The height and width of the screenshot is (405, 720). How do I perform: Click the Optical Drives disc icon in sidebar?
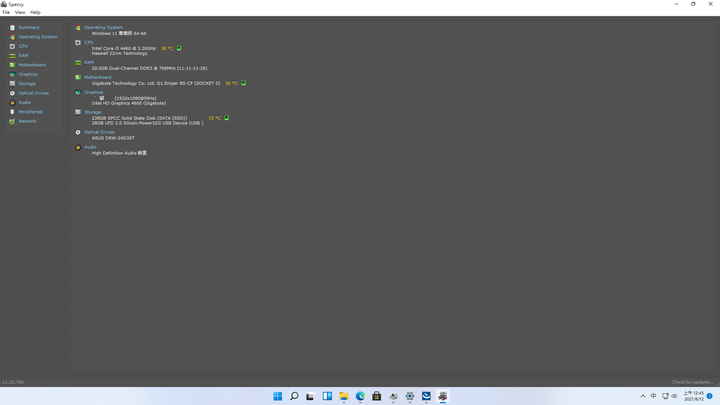(12, 93)
